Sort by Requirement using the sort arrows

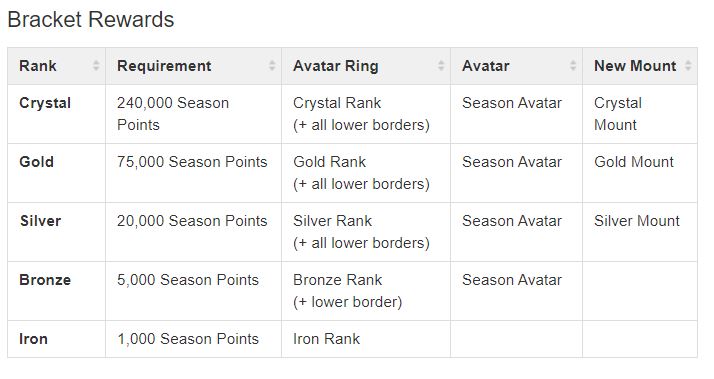[272, 66]
